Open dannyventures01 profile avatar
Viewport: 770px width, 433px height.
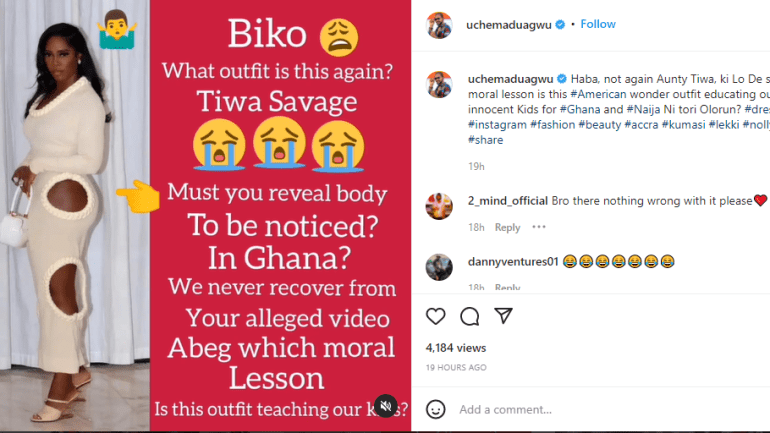pos(438,267)
